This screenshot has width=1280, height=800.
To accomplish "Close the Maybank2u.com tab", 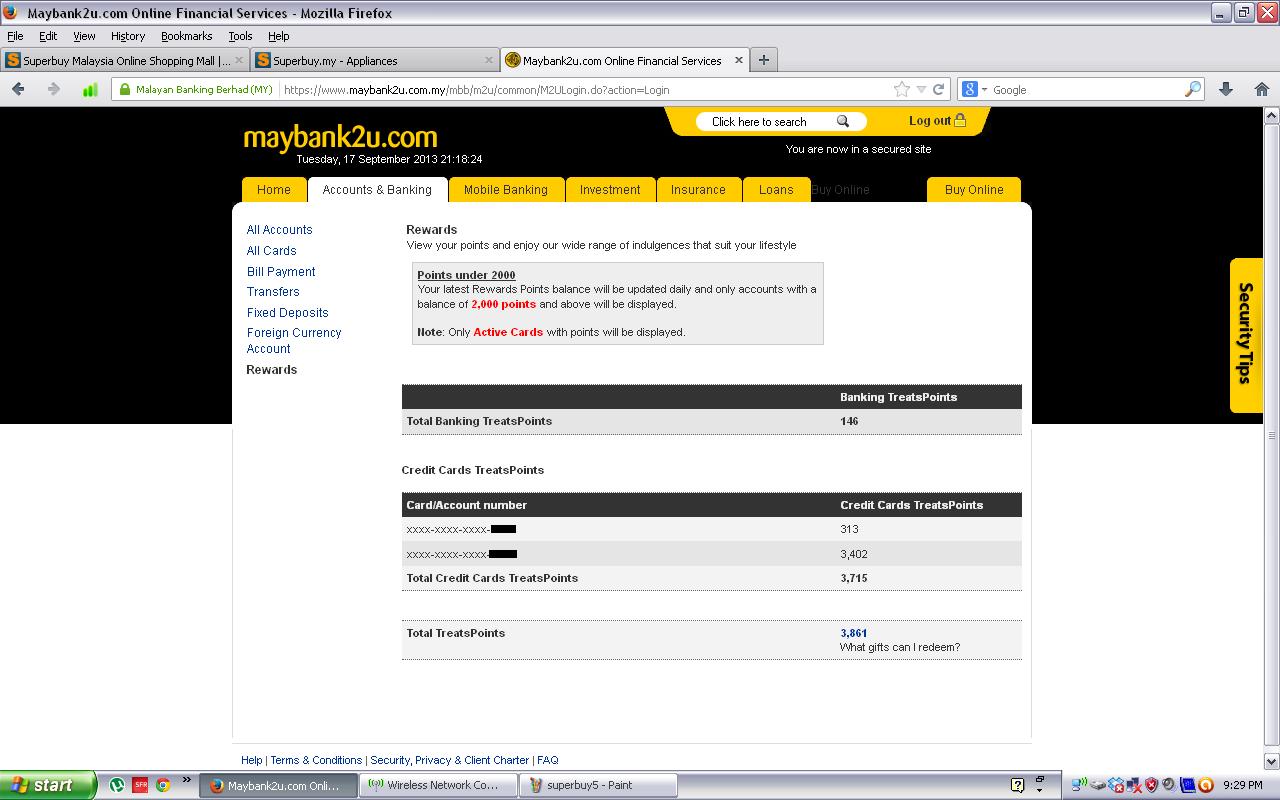I will [739, 60].
